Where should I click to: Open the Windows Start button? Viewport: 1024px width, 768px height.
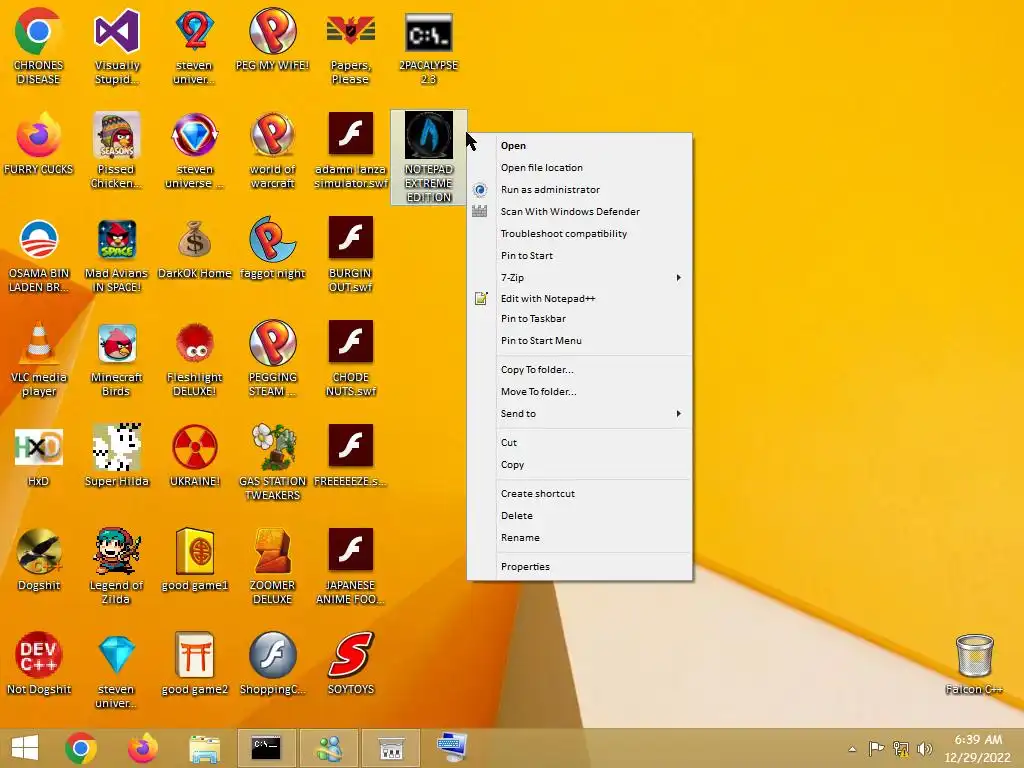(25, 748)
